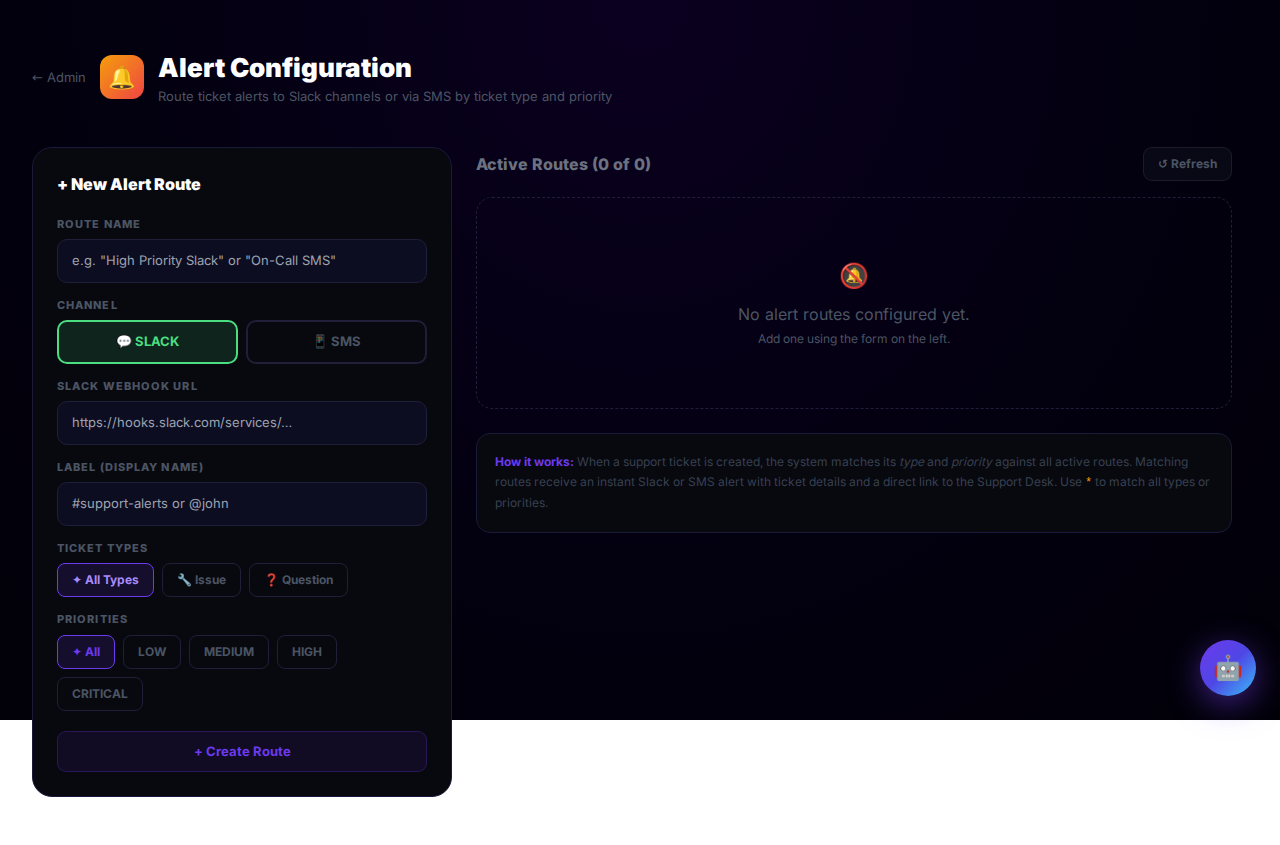
Task: Click the Create Route button
Action: point(242,752)
